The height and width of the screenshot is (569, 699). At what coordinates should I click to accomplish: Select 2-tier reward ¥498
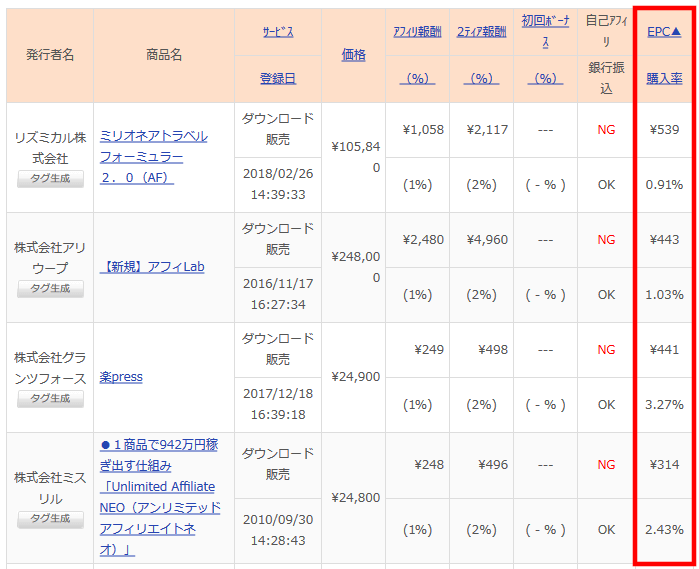pos(493,350)
